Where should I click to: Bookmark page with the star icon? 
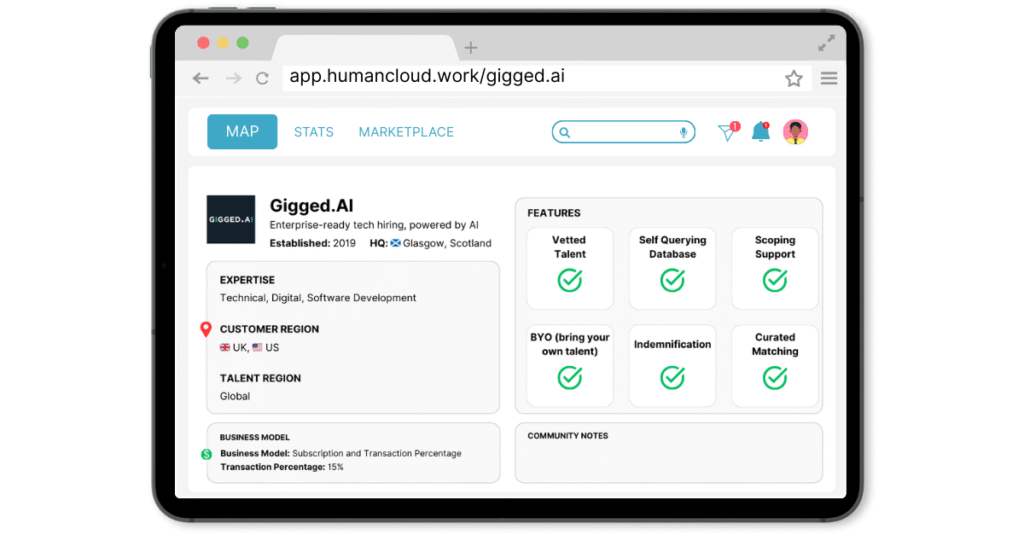793,78
